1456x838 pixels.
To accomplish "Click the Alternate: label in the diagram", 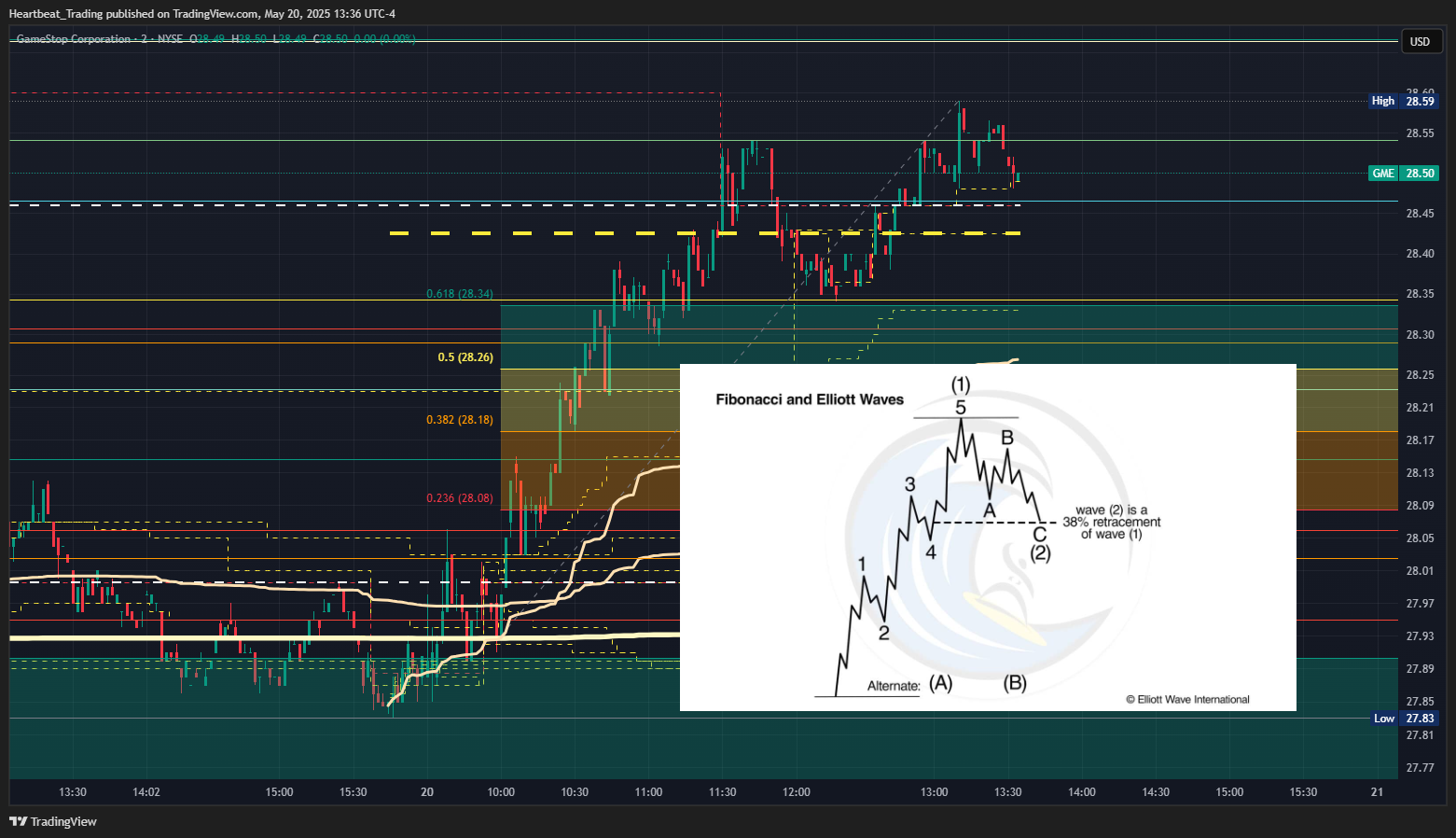I will click(x=894, y=686).
